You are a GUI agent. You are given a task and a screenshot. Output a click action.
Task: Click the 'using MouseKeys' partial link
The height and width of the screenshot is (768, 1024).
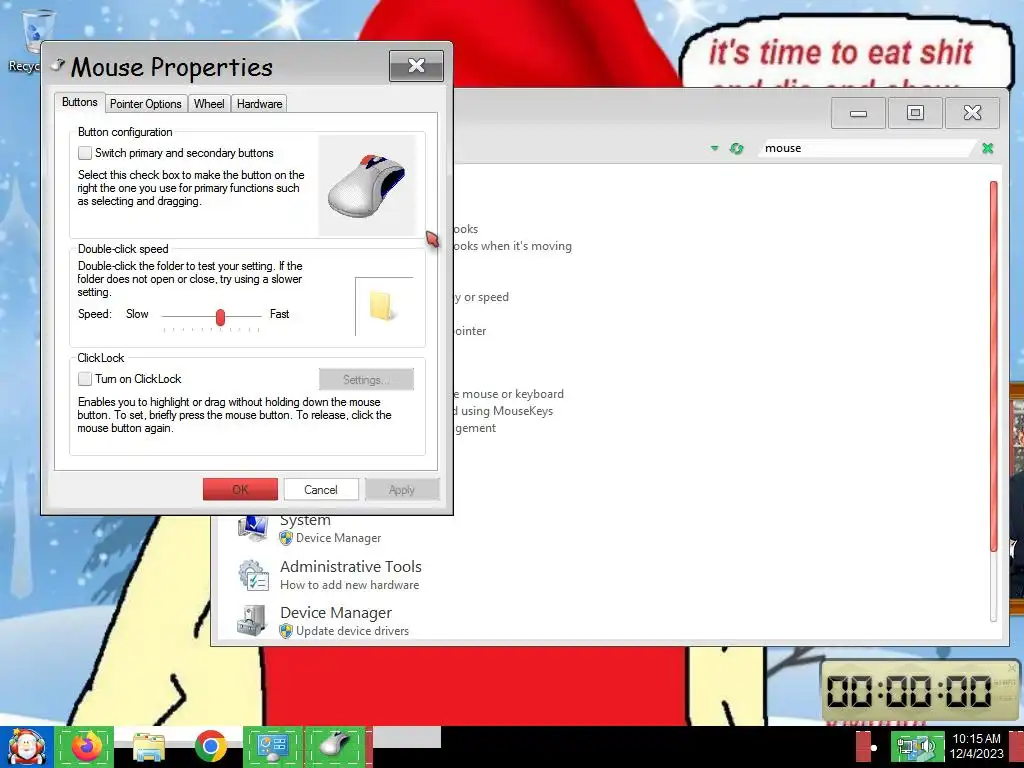coord(504,411)
